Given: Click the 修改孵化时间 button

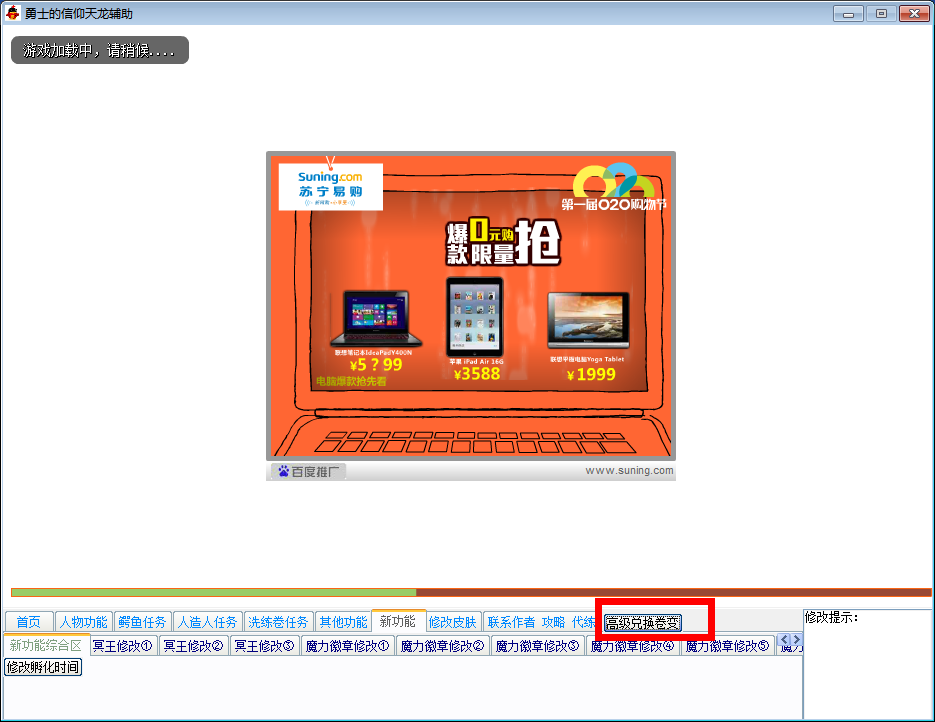Looking at the screenshot, I should coord(43,667).
